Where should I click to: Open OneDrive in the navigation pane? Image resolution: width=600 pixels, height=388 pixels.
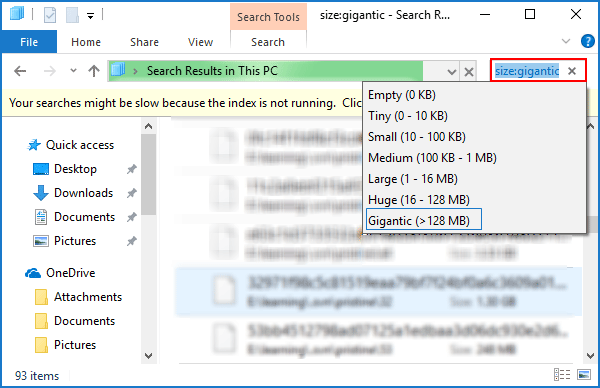click(x=70, y=273)
